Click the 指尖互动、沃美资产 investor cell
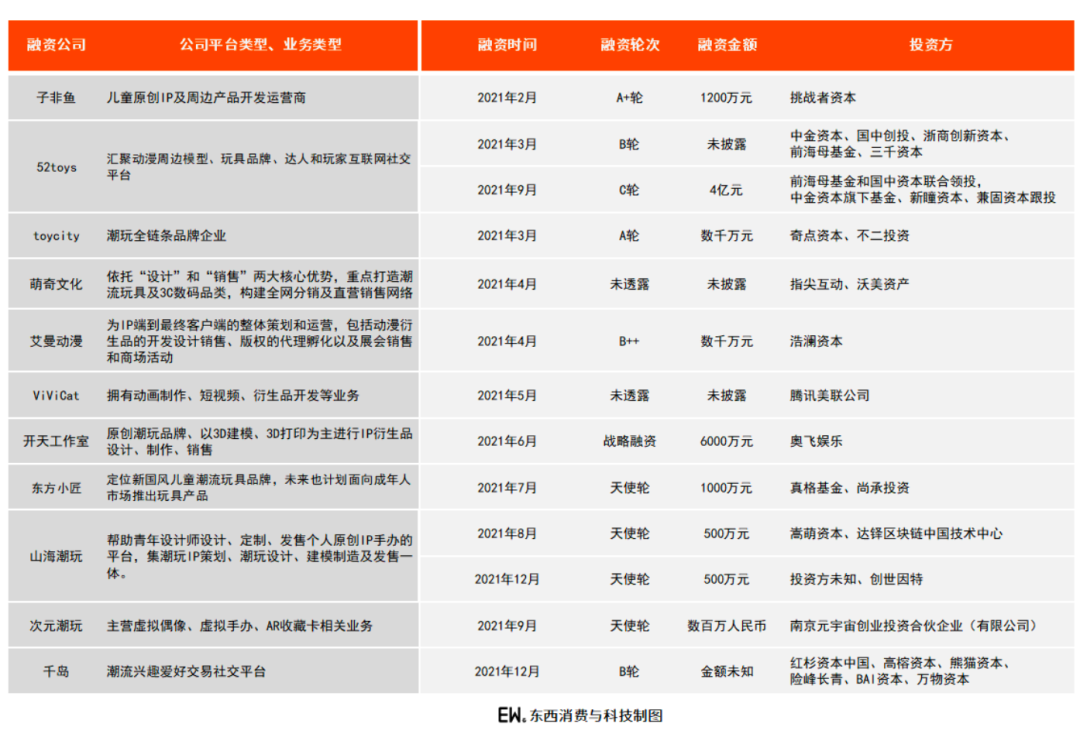The width and height of the screenshot is (1080, 734). tap(849, 284)
